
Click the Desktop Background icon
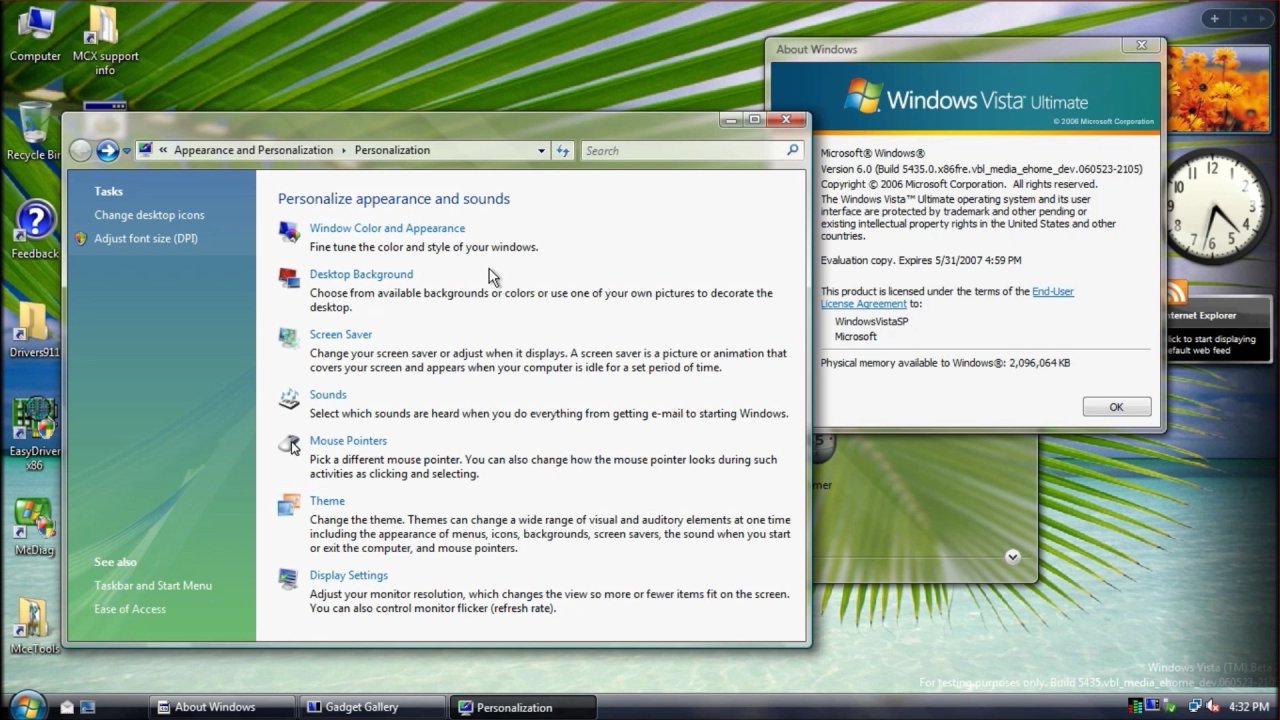289,278
